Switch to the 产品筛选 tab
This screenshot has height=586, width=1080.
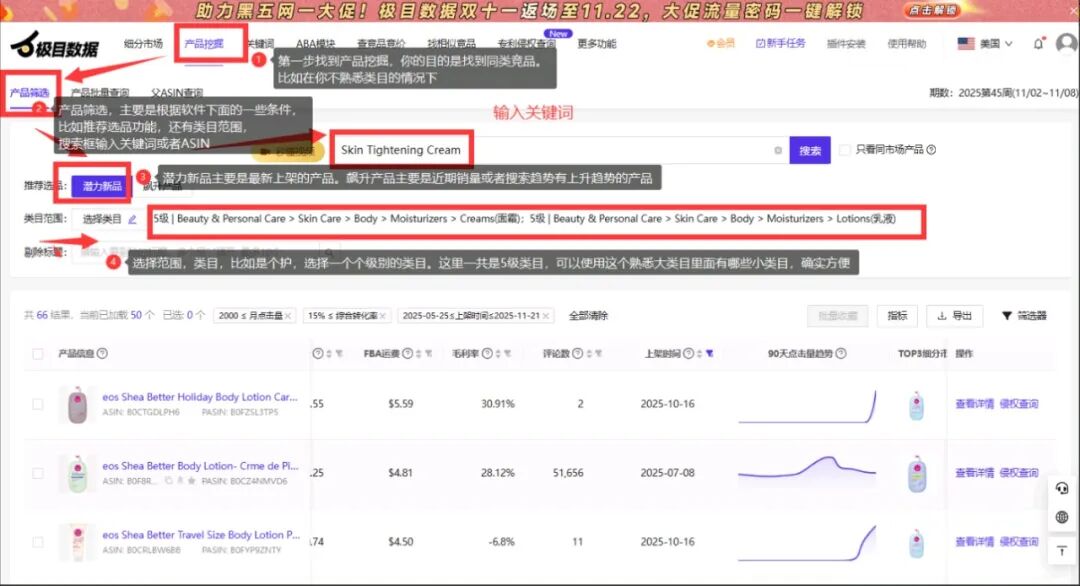[30, 92]
